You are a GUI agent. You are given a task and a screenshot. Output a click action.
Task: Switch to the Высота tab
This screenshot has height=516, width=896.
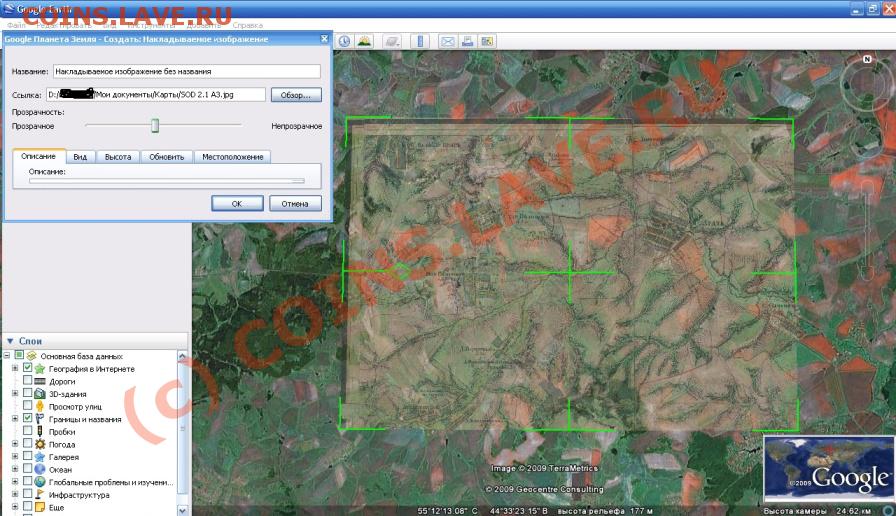(118, 157)
